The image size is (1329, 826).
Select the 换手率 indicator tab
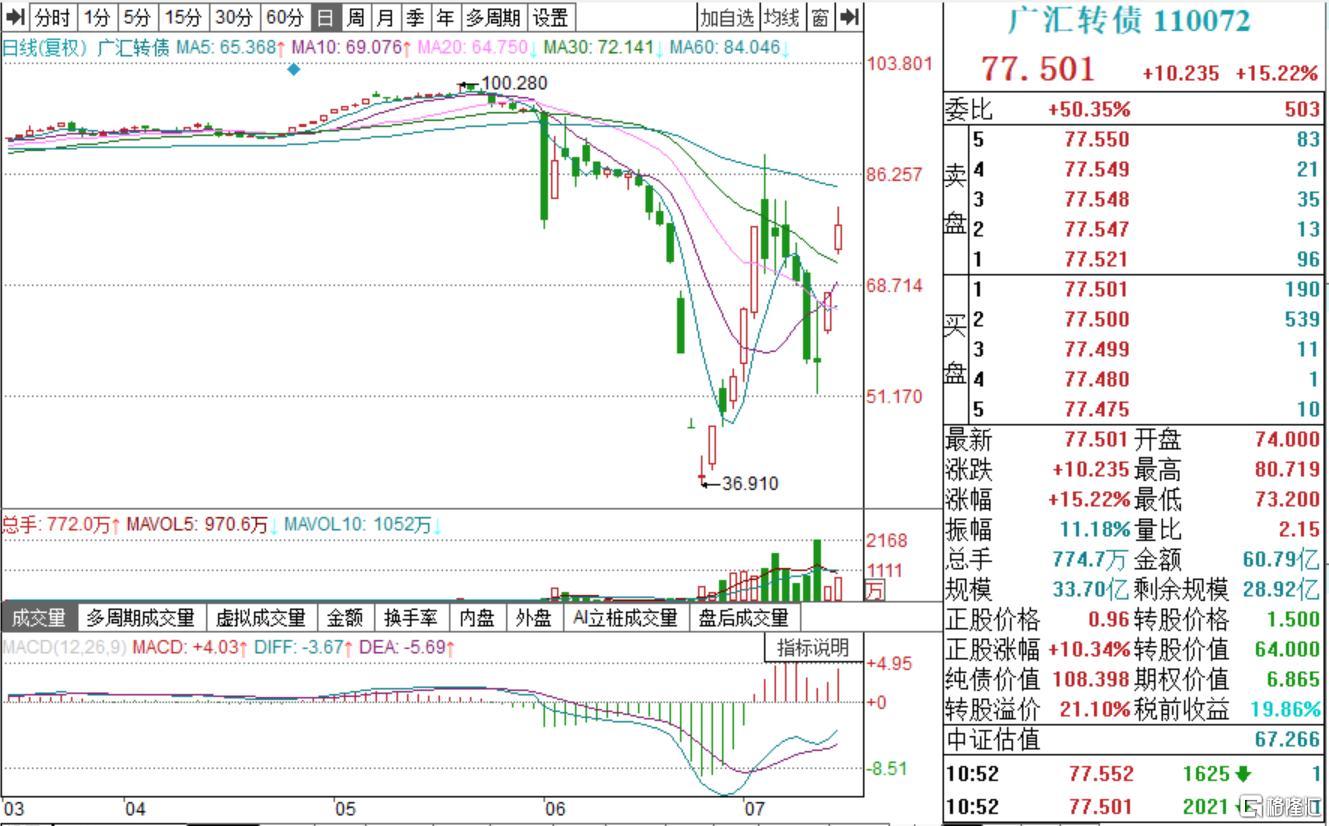(x=411, y=618)
